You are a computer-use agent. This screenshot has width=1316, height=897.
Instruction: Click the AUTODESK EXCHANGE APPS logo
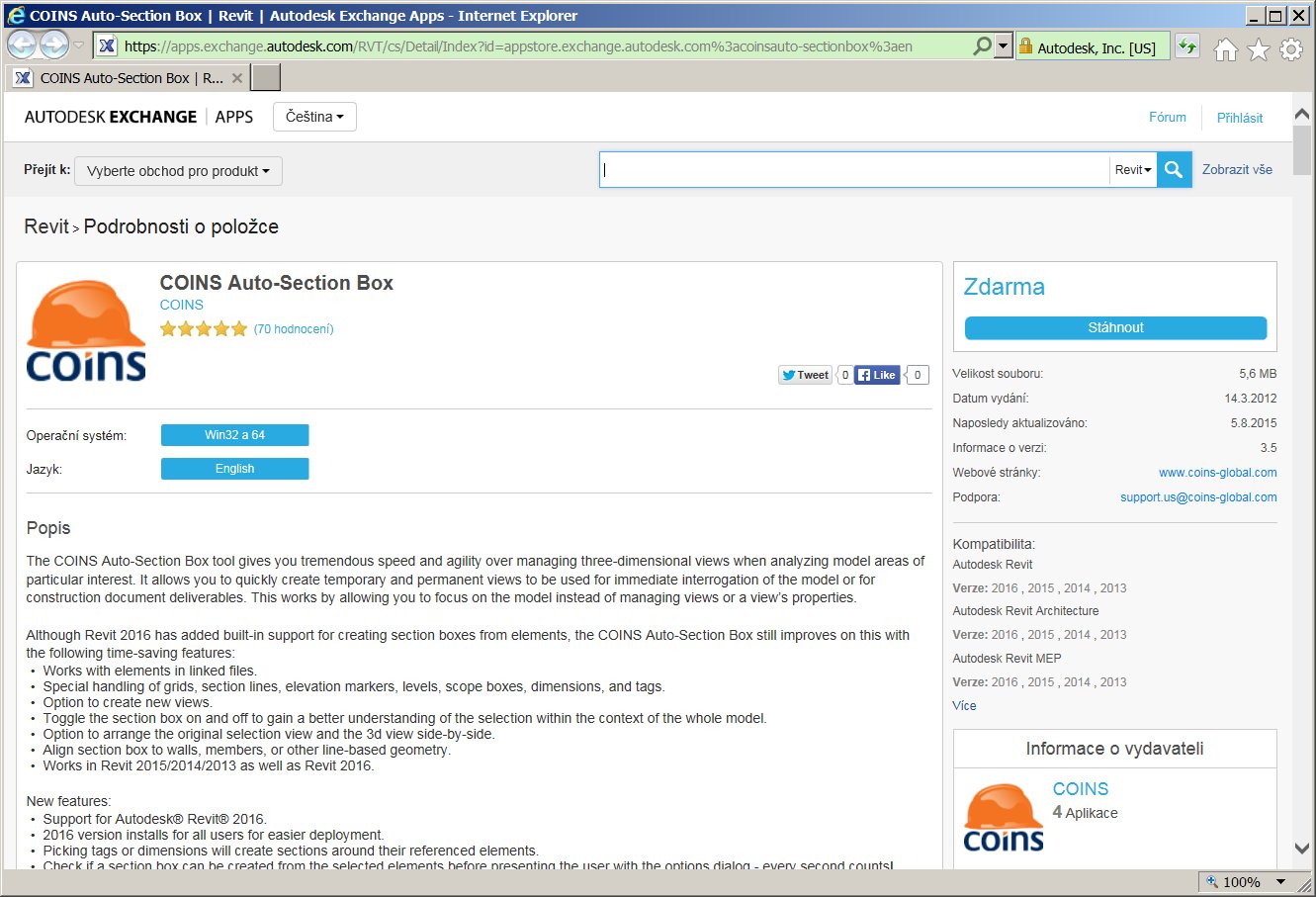coord(138,117)
